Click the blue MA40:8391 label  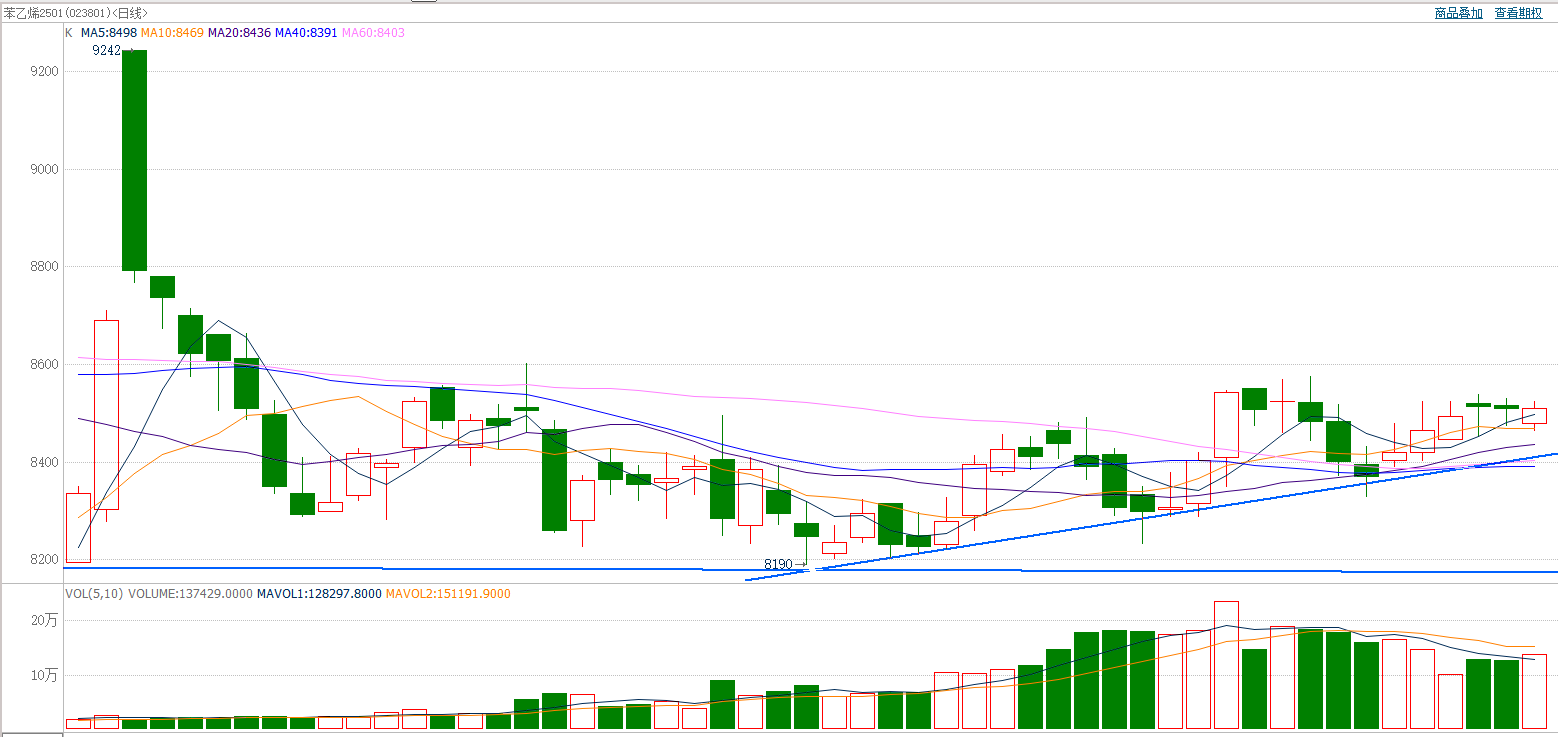point(306,33)
